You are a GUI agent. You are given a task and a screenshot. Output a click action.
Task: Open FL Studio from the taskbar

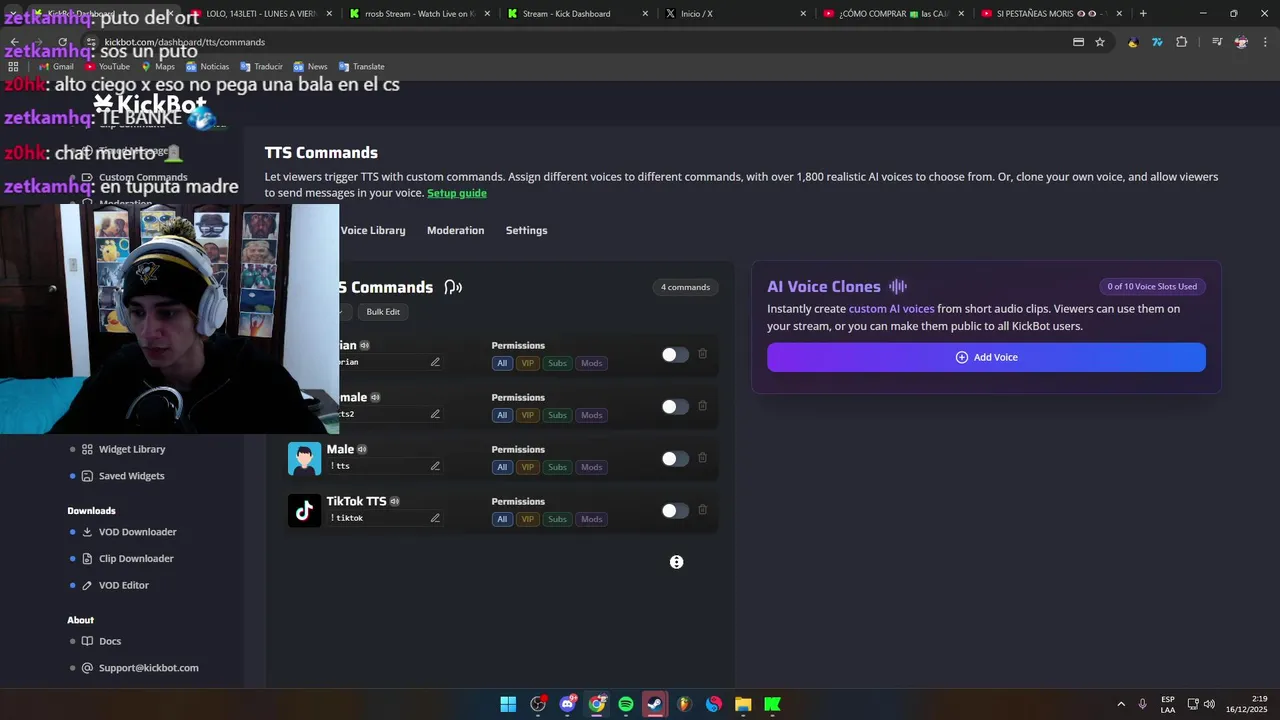tap(684, 704)
